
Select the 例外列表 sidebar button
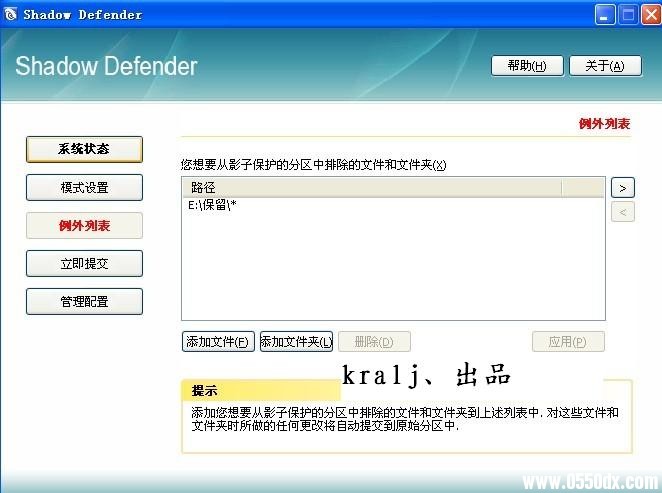click(x=84, y=225)
